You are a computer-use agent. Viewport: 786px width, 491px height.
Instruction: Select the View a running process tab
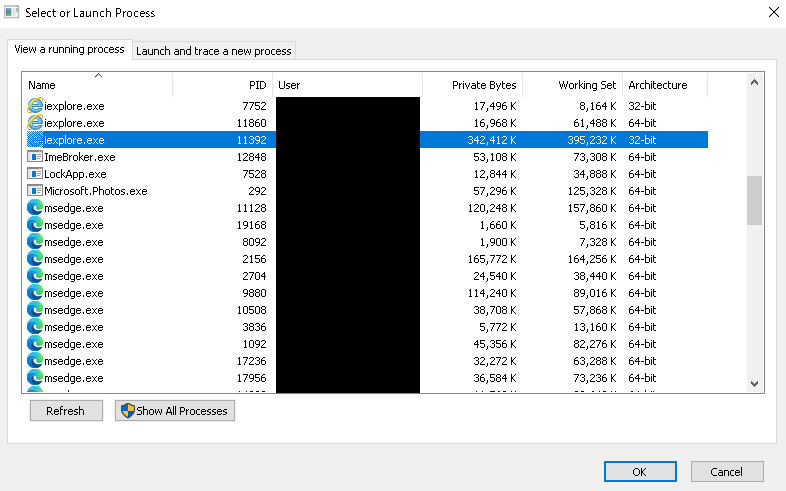[x=69, y=49]
